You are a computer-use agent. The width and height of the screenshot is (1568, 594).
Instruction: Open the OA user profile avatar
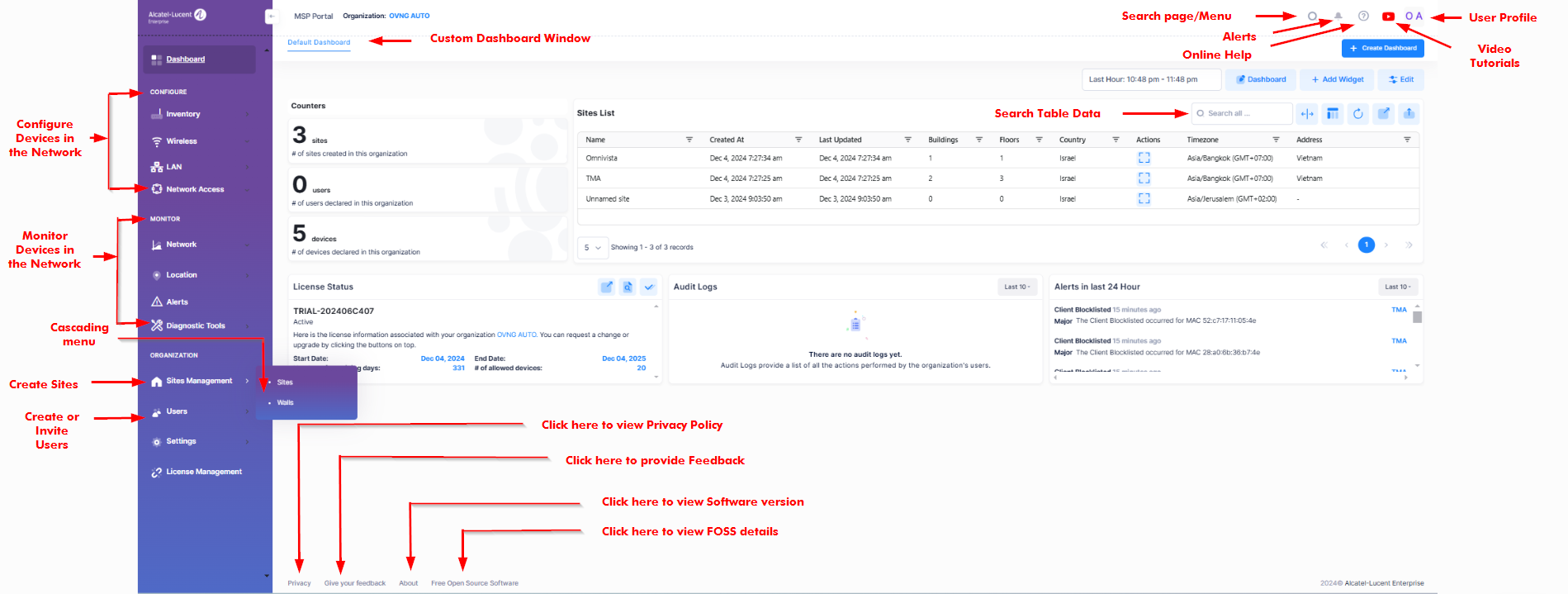point(1414,16)
